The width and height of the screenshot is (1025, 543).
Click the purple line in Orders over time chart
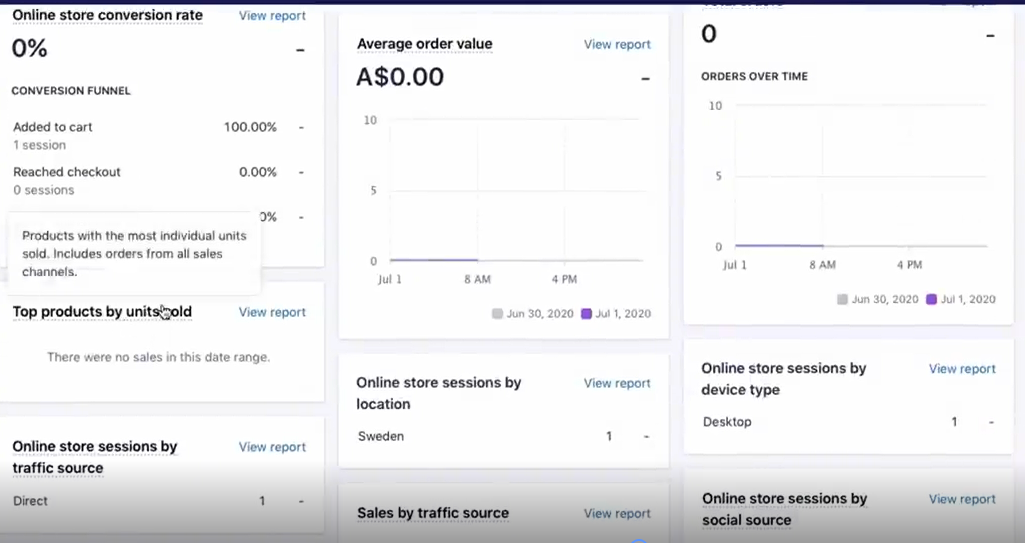pyautogui.click(x=779, y=246)
